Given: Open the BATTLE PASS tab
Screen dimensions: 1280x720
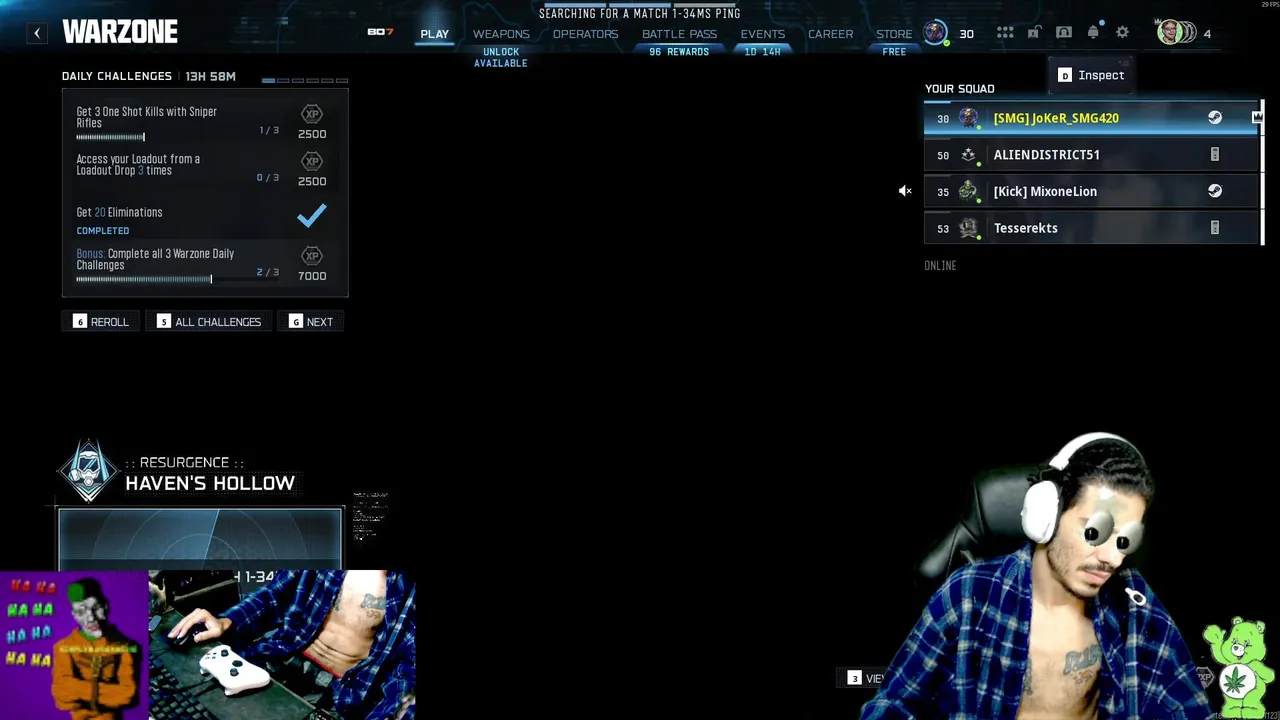Looking at the screenshot, I should (679, 34).
